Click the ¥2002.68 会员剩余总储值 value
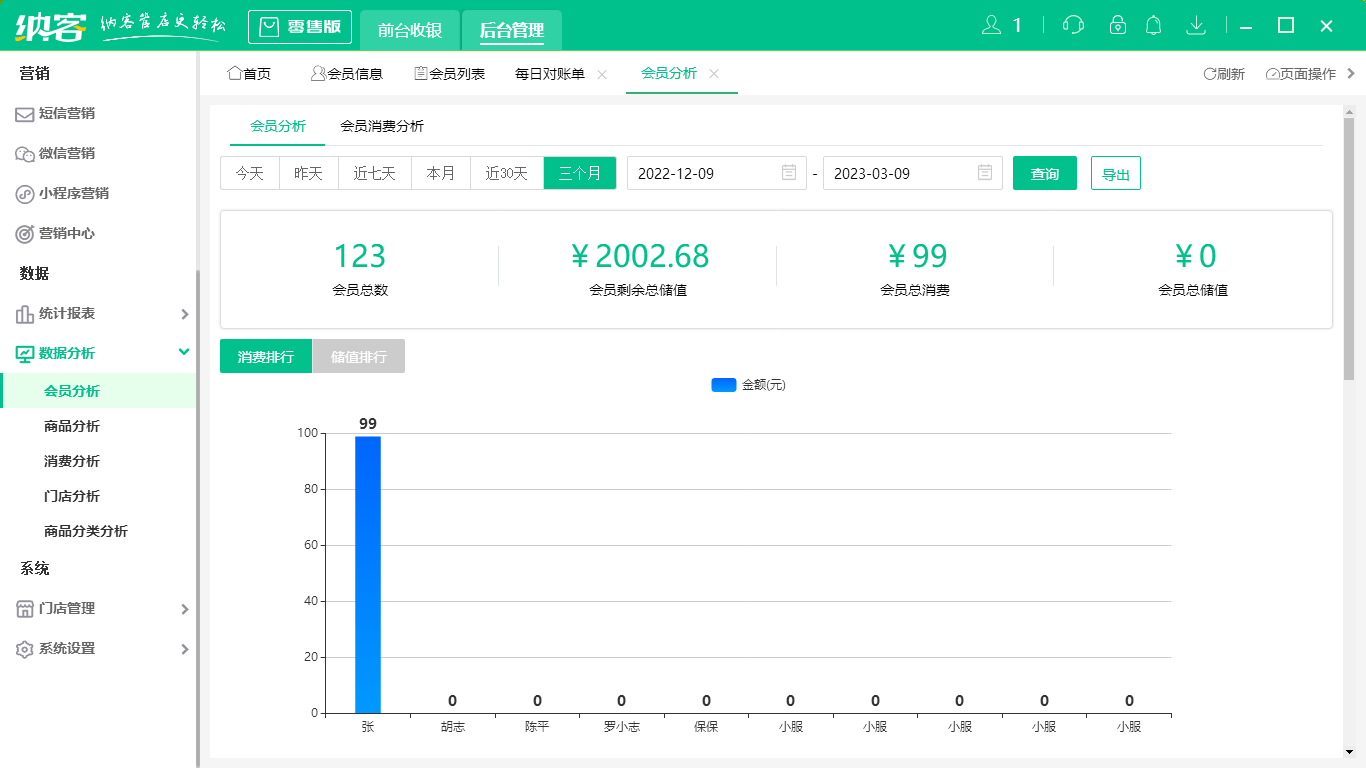 click(x=639, y=257)
